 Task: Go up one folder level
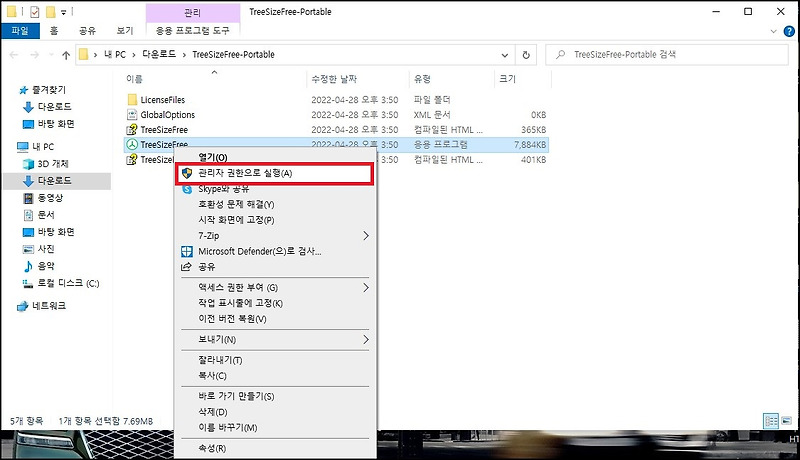pyautogui.click(x=66, y=55)
